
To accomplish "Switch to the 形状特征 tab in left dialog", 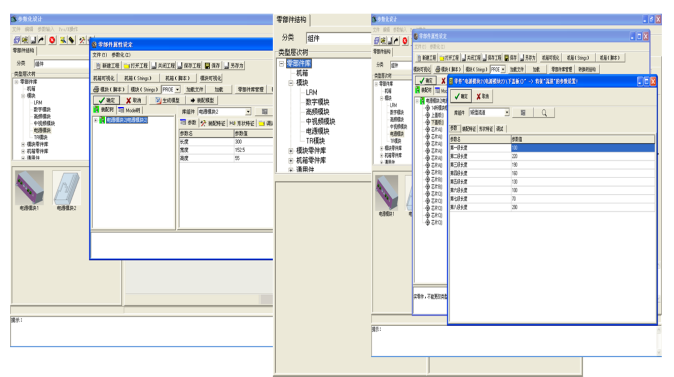I will click(242, 123).
